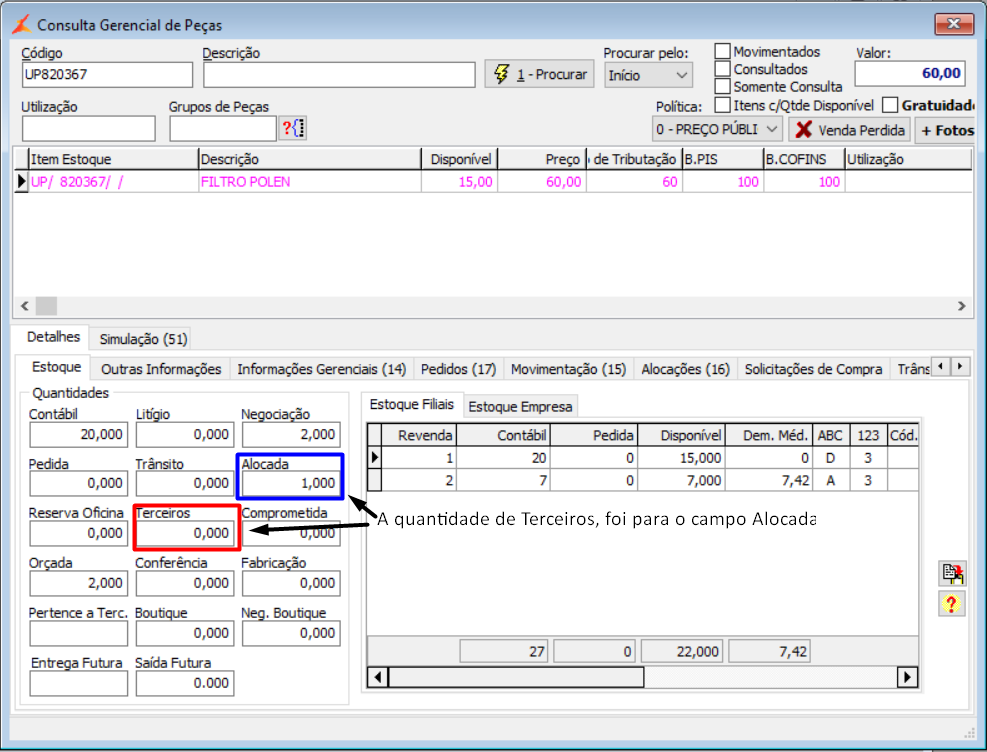The image size is (987, 752).
Task: Check Itens c/Qtde Disponível
Action: tap(723, 104)
